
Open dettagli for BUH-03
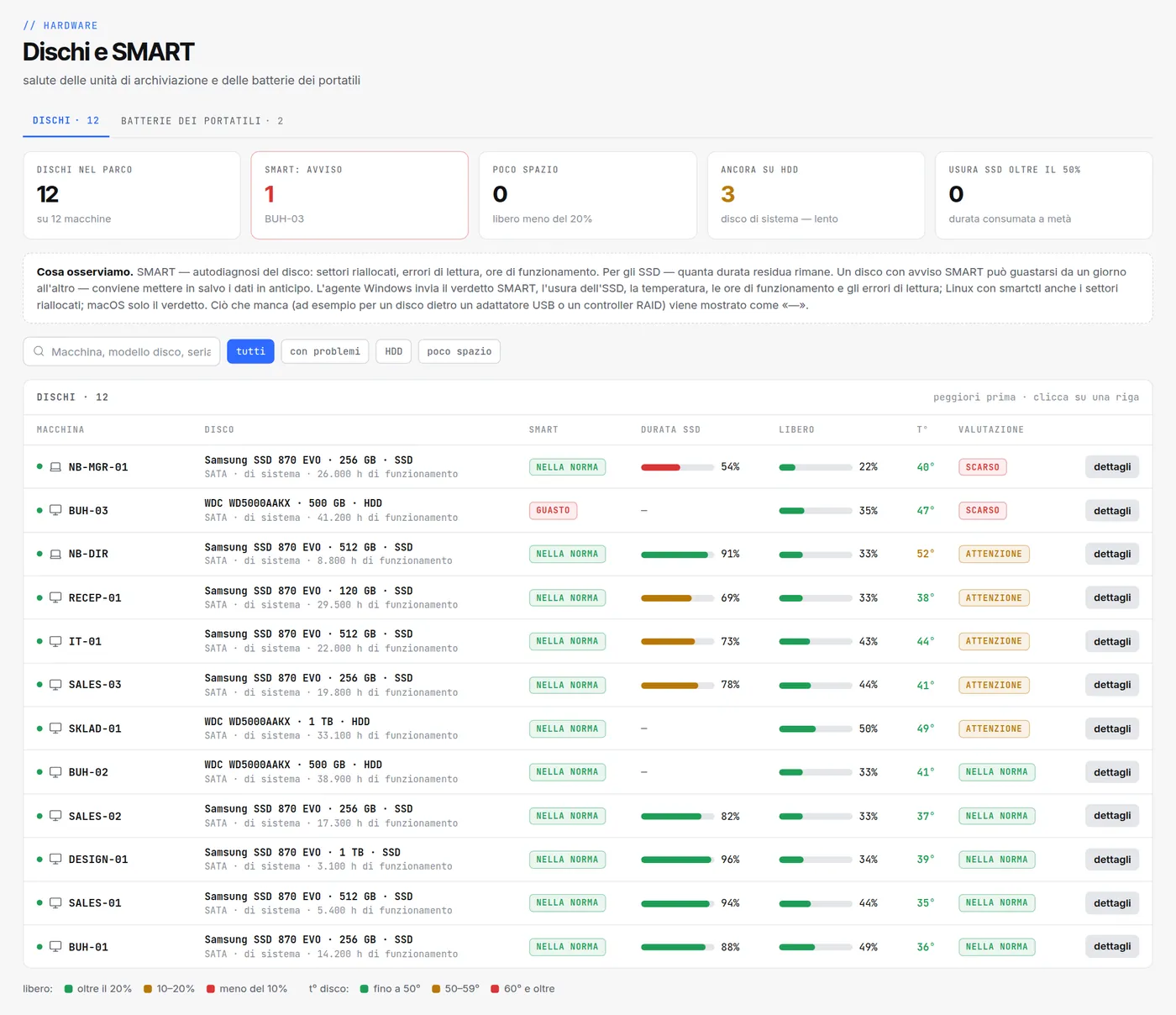click(1112, 511)
